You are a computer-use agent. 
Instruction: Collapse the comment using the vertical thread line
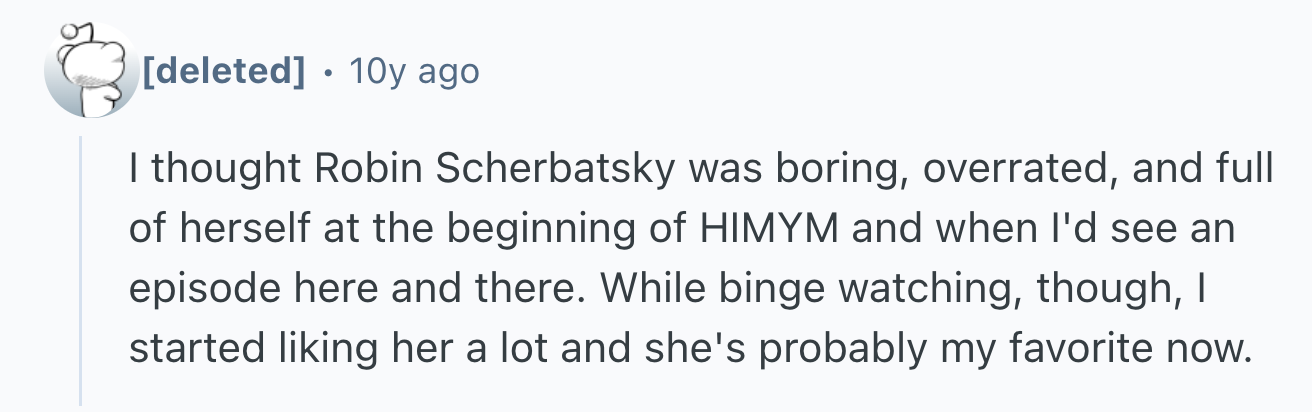82,270
